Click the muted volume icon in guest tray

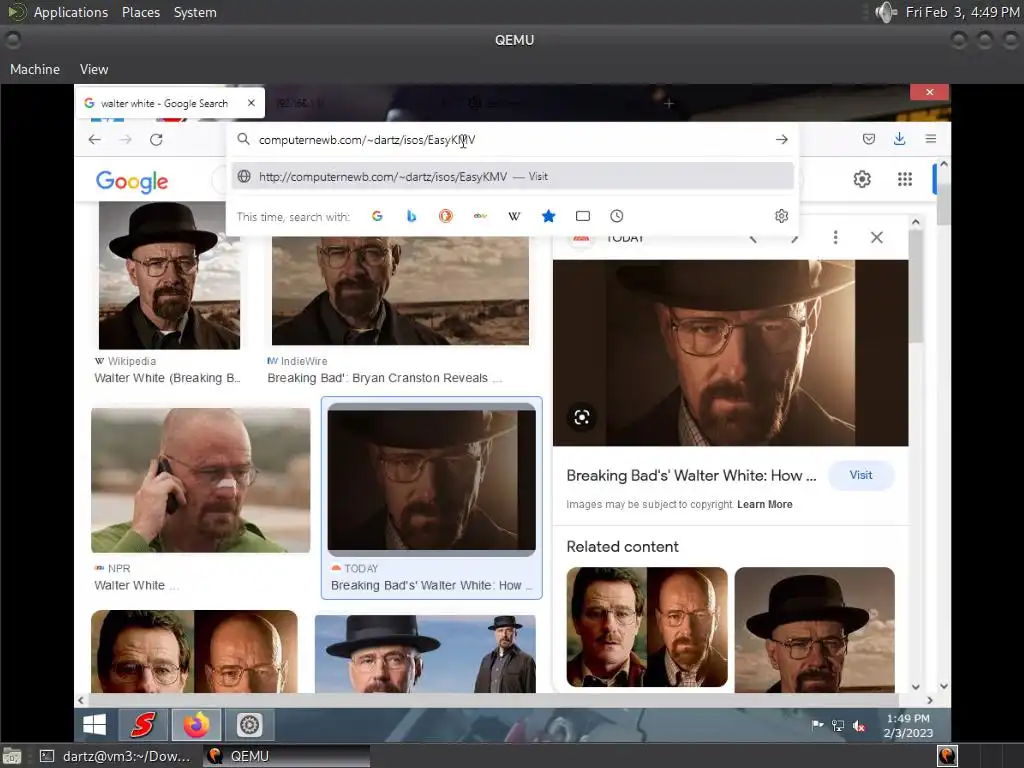(x=859, y=726)
